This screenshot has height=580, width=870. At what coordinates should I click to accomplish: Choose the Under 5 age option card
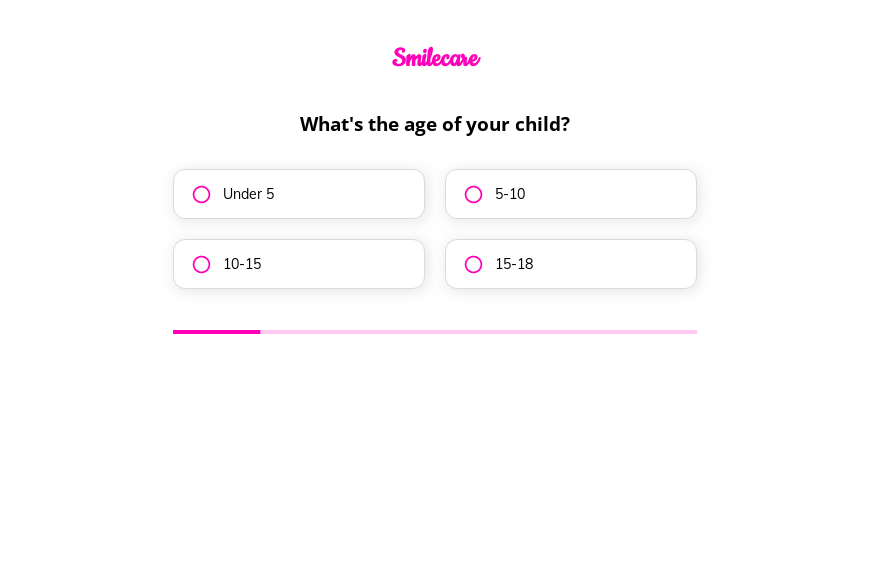[x=299, y=194]
